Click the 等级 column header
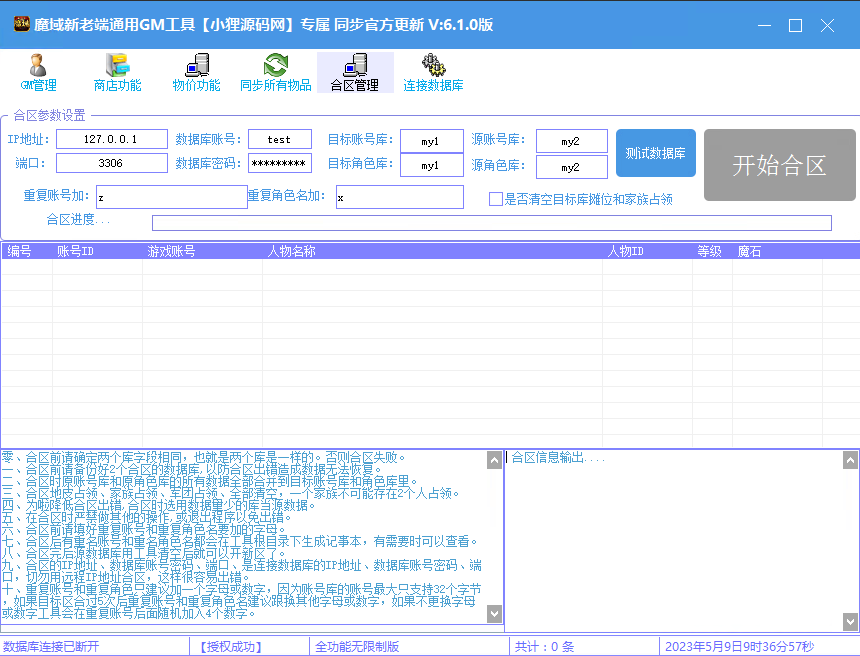The height and width of the screenshot is (656, 860). [709, 252]
